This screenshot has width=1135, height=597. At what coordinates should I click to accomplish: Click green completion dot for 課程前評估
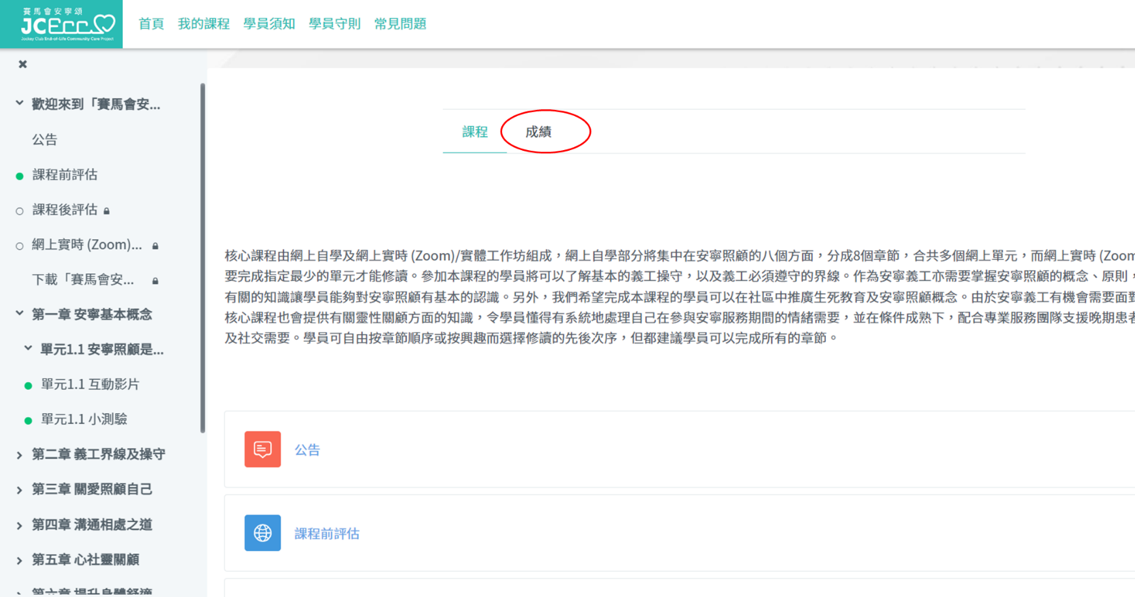tap(19, 176)
